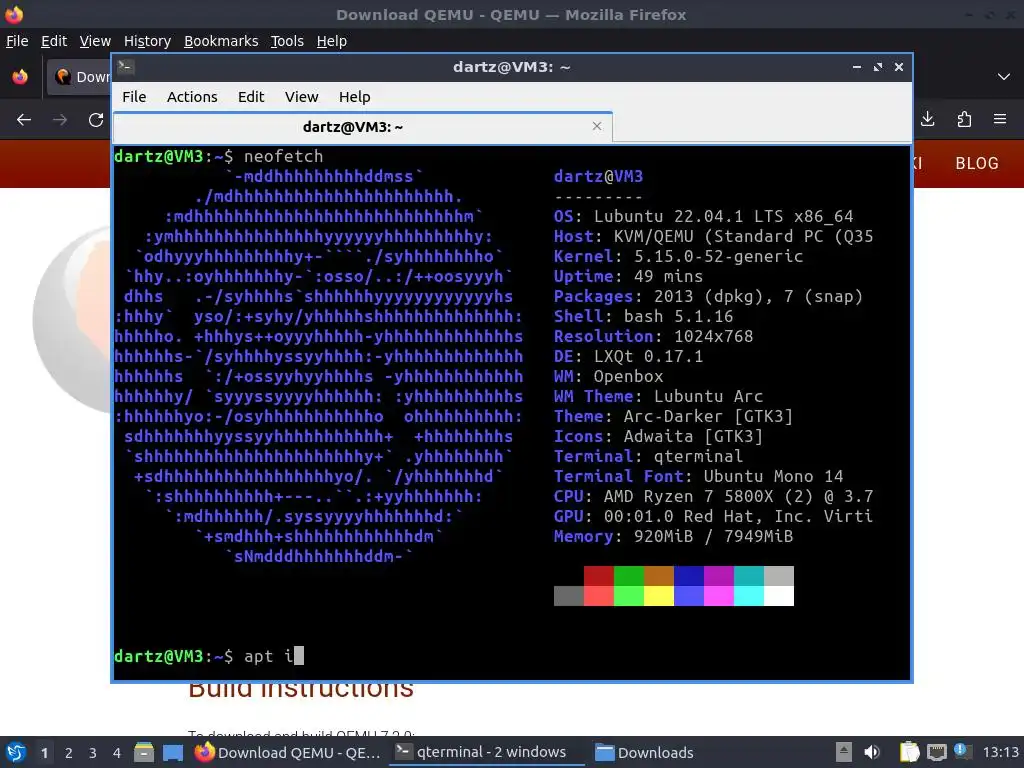Select the Shell value 'bash 5.1.16'
The width and height of the screenshot is (1024, 768).
[679, 316]
